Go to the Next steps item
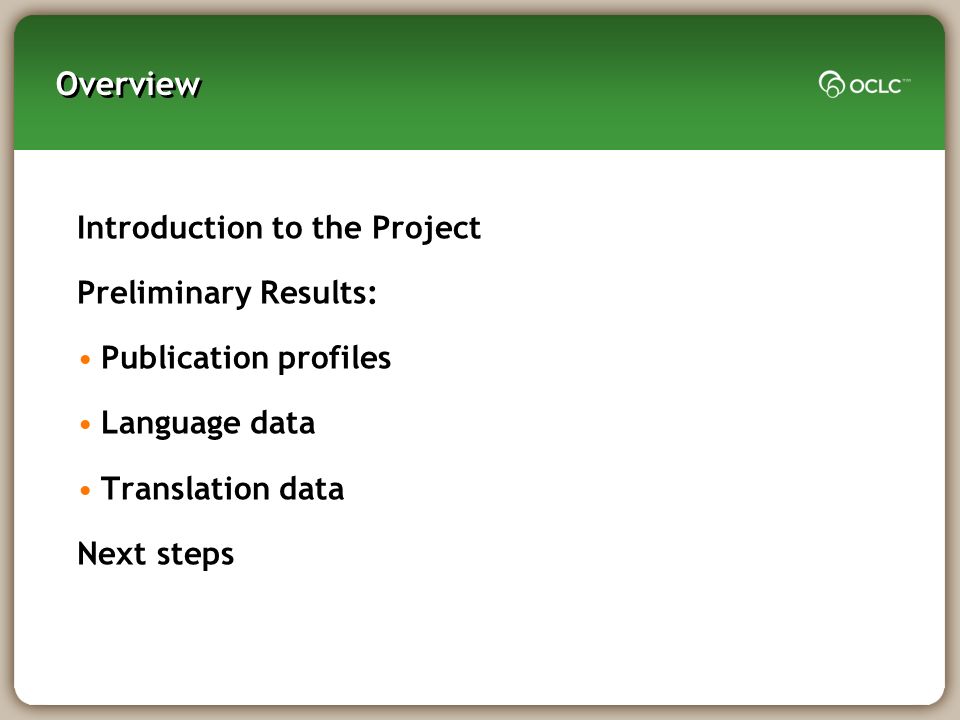Screen dimensions: 960x720 [156, 554]
